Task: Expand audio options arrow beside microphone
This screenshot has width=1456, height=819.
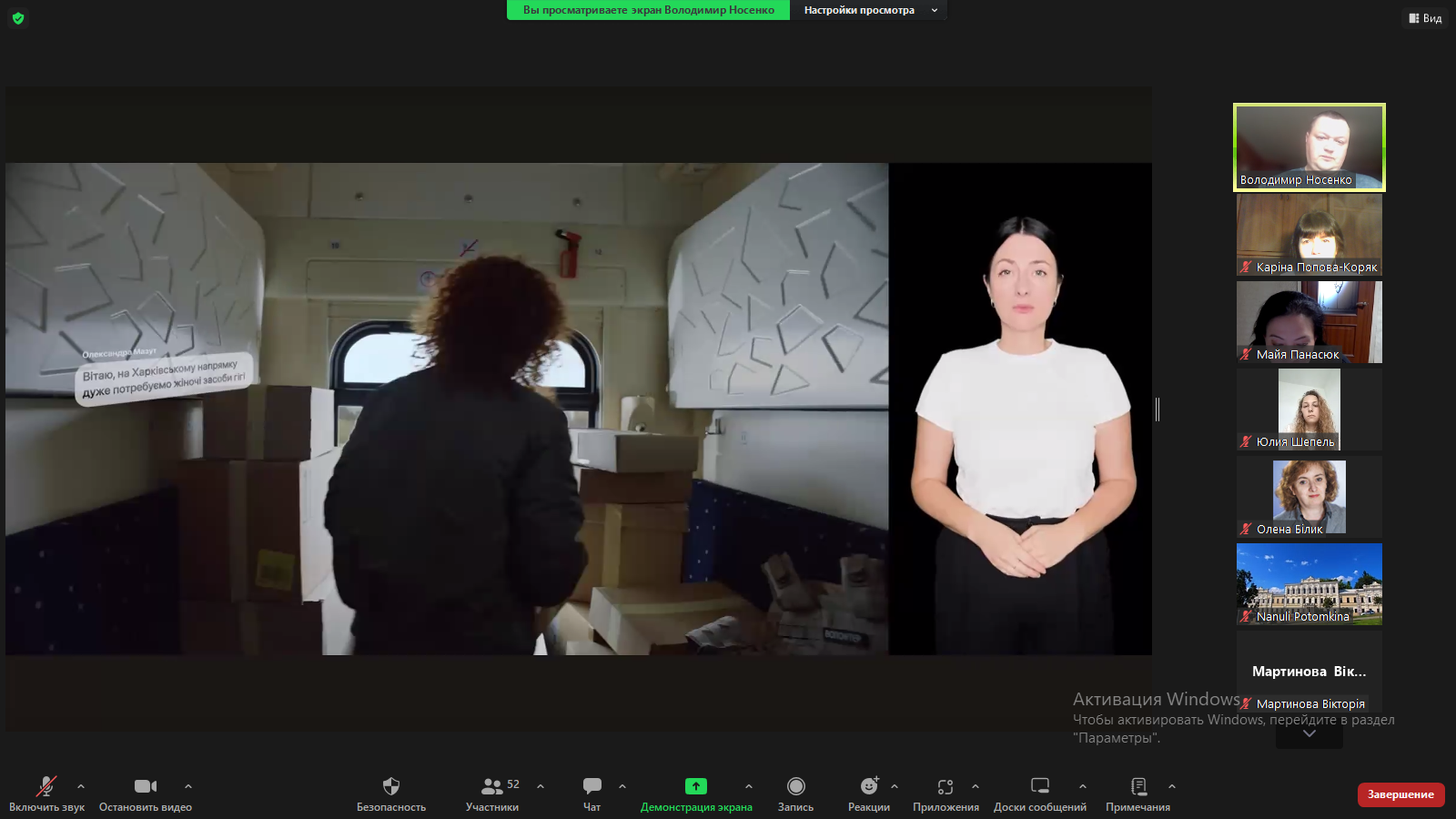Action: coord(81,786)
